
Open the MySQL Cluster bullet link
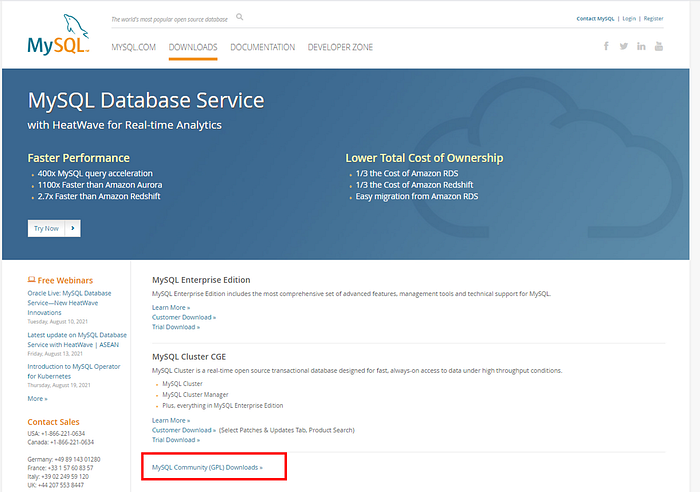point(182,384)
